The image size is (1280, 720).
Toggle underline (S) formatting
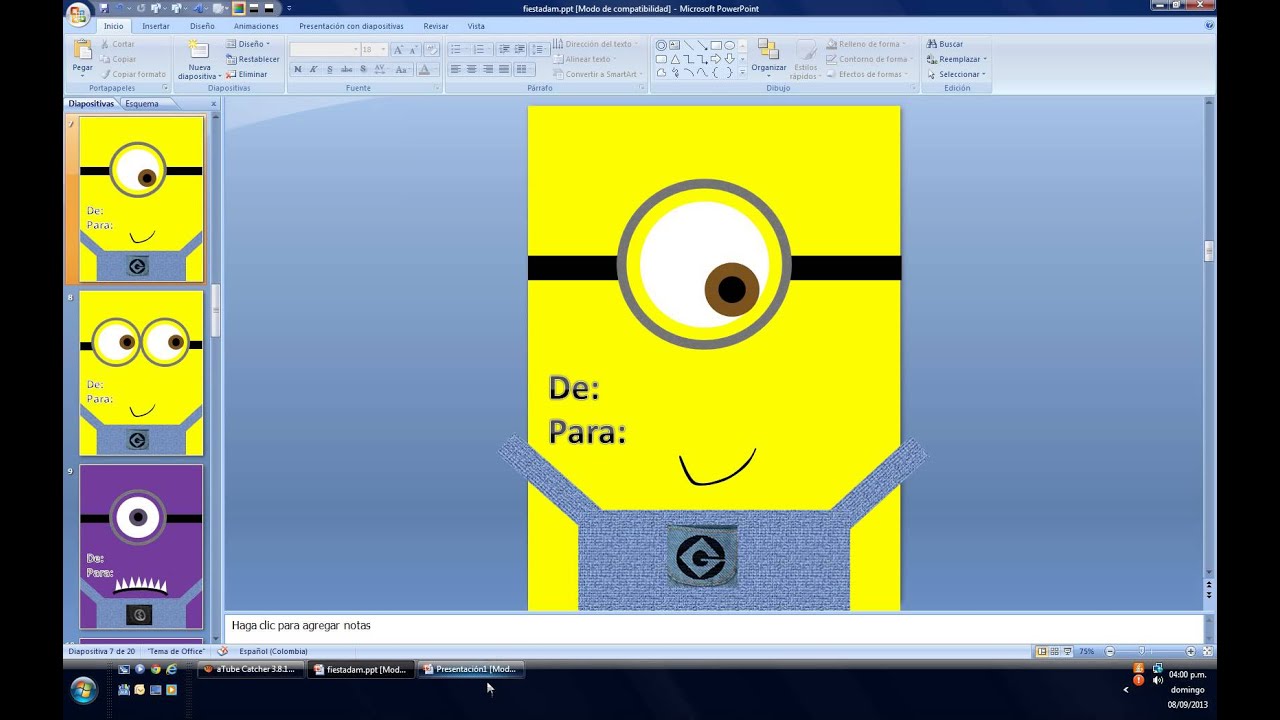coord(330,69)
